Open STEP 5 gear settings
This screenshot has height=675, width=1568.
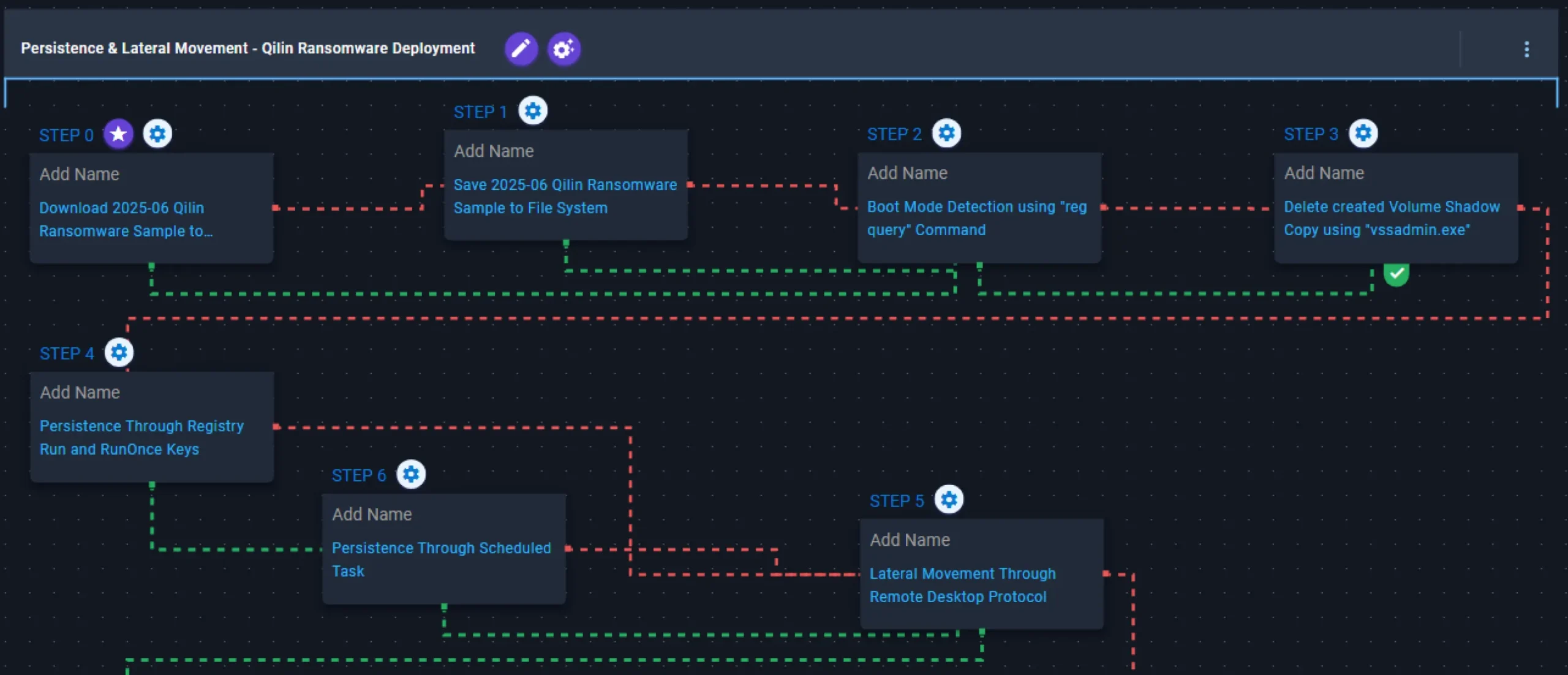(x=949, y=500)
